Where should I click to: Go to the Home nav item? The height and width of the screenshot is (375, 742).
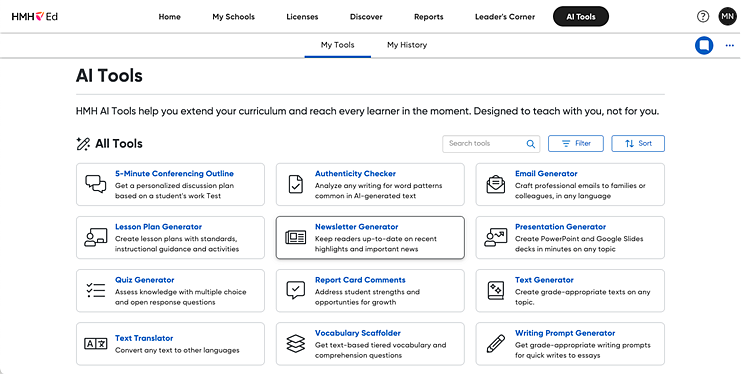click(169, 17)
